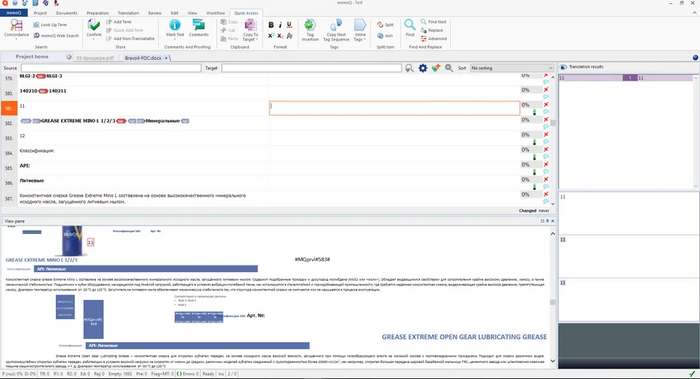Toggle the Translation results eye icon
Viewport: 700px width, 379px height.
(563, 67)
